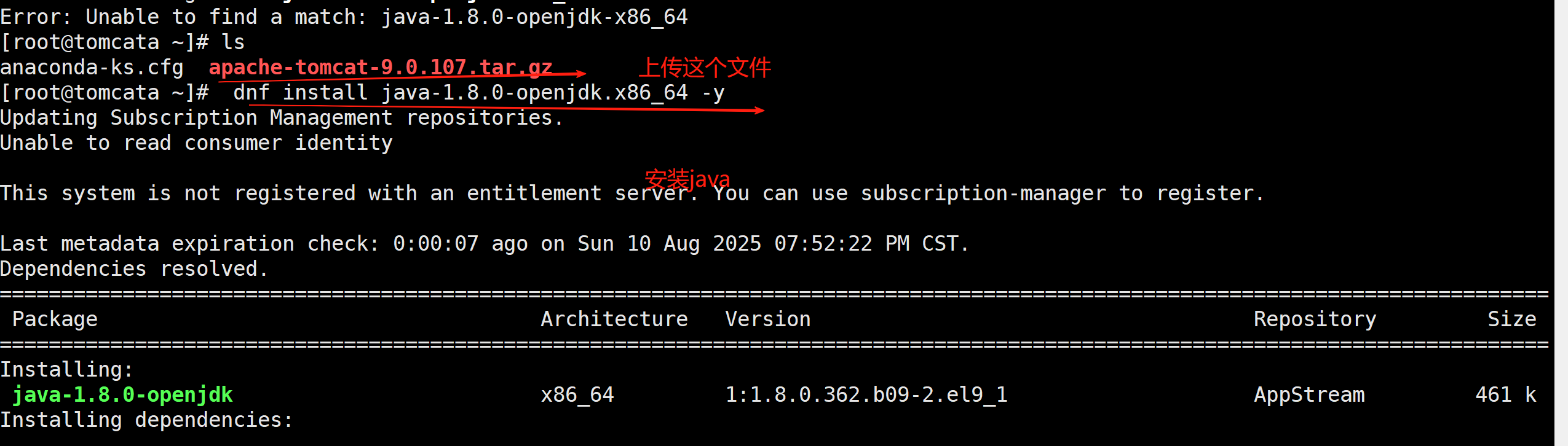Click the Version column header
This screenshot has width=1568, height=446.
click(768, 319)
